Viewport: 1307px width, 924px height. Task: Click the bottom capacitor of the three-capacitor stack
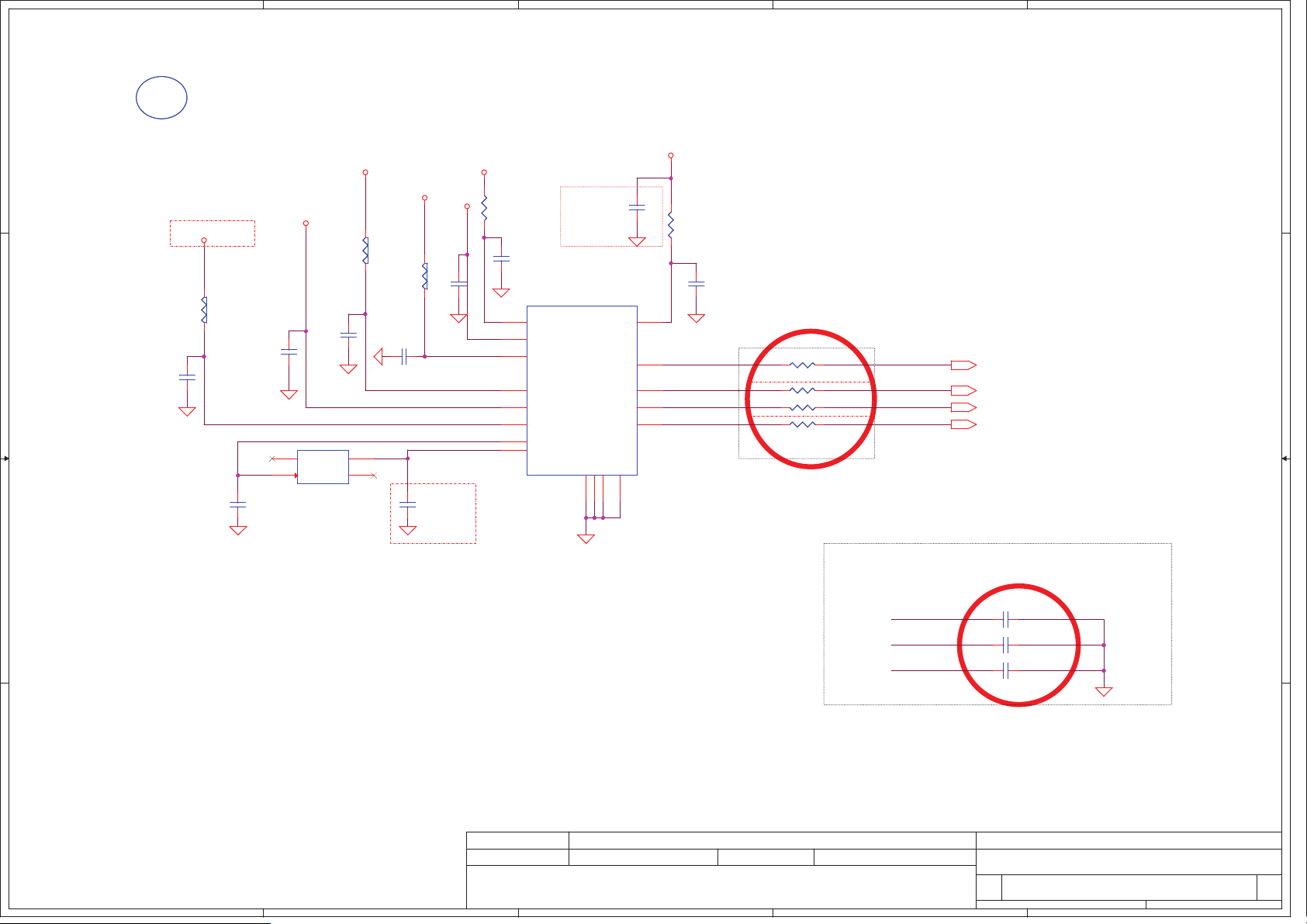(1005, 670)
